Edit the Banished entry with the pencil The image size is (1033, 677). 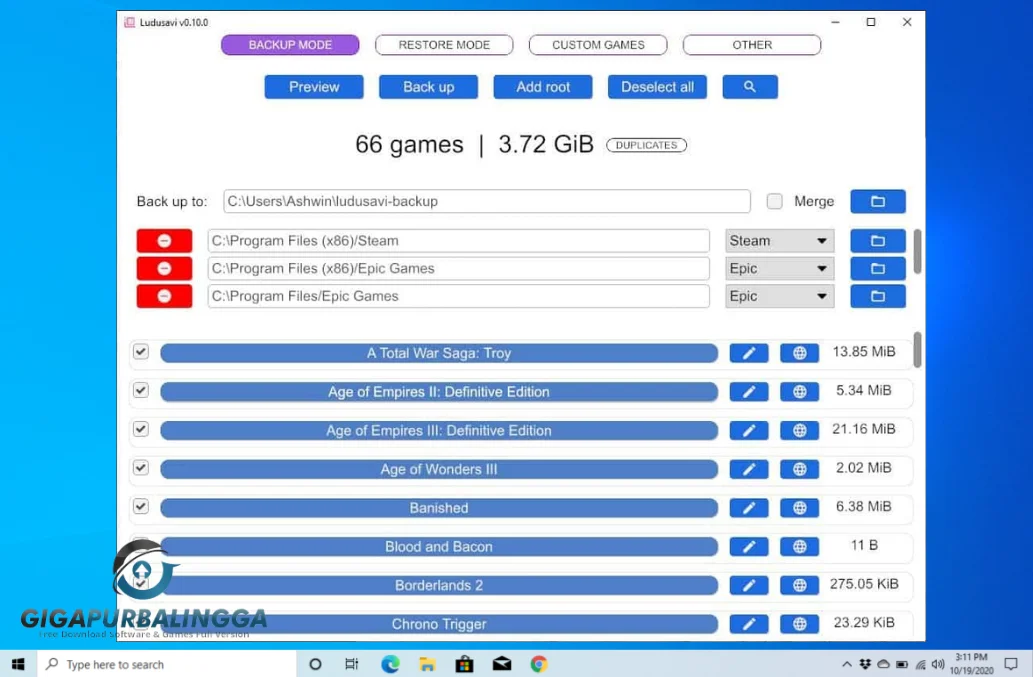(748, 508)
